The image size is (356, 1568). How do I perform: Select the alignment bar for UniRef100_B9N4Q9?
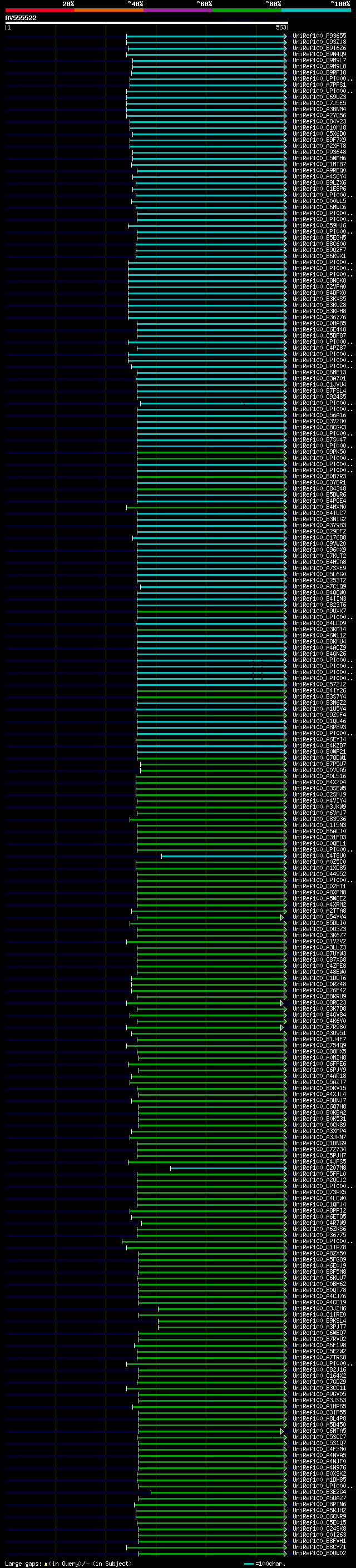click(206, 54)
